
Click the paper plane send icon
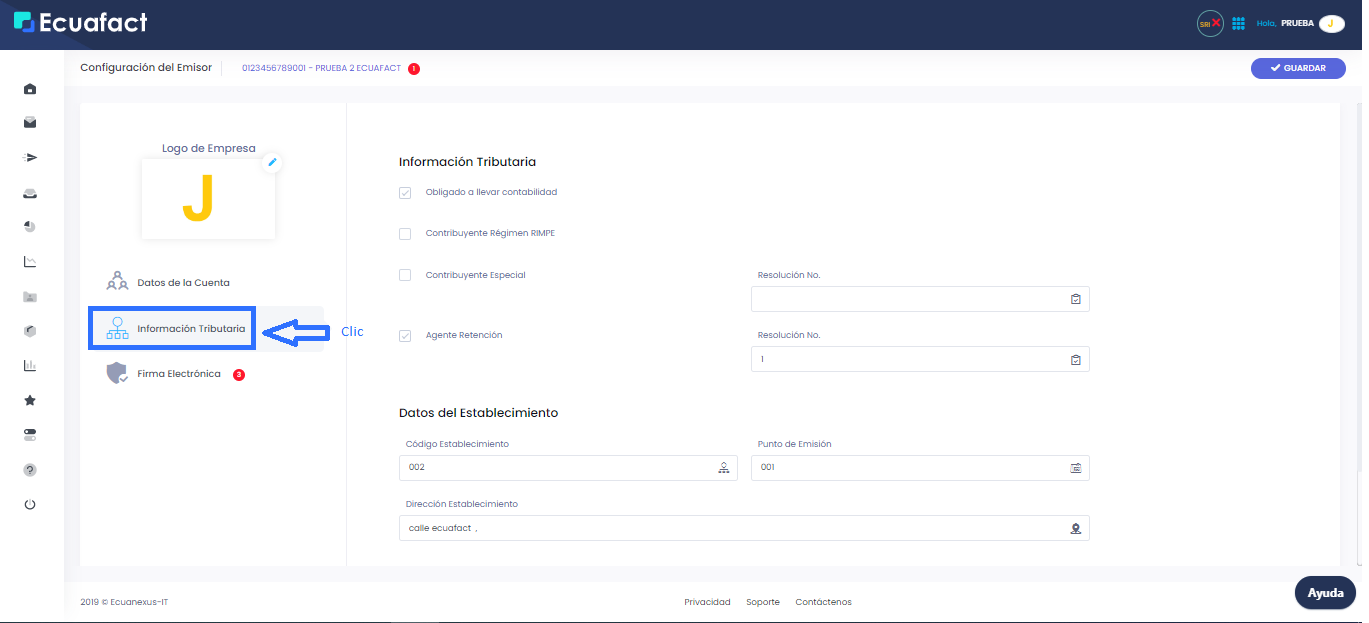[29, 157]
